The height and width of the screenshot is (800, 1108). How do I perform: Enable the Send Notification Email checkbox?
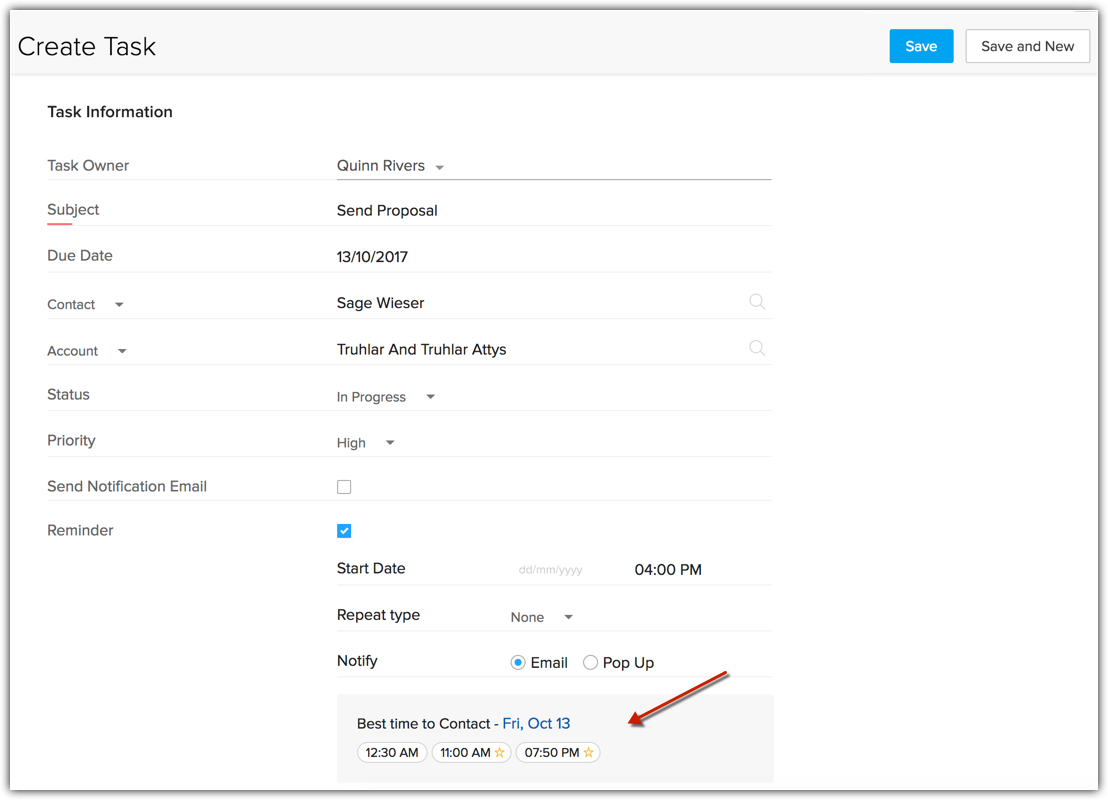pos(344,487)
